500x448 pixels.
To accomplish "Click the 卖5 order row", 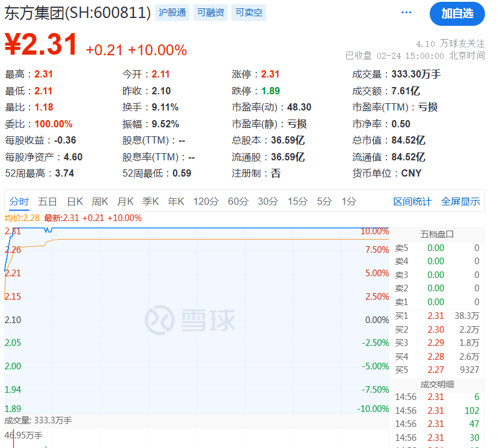I will [437, 248].
